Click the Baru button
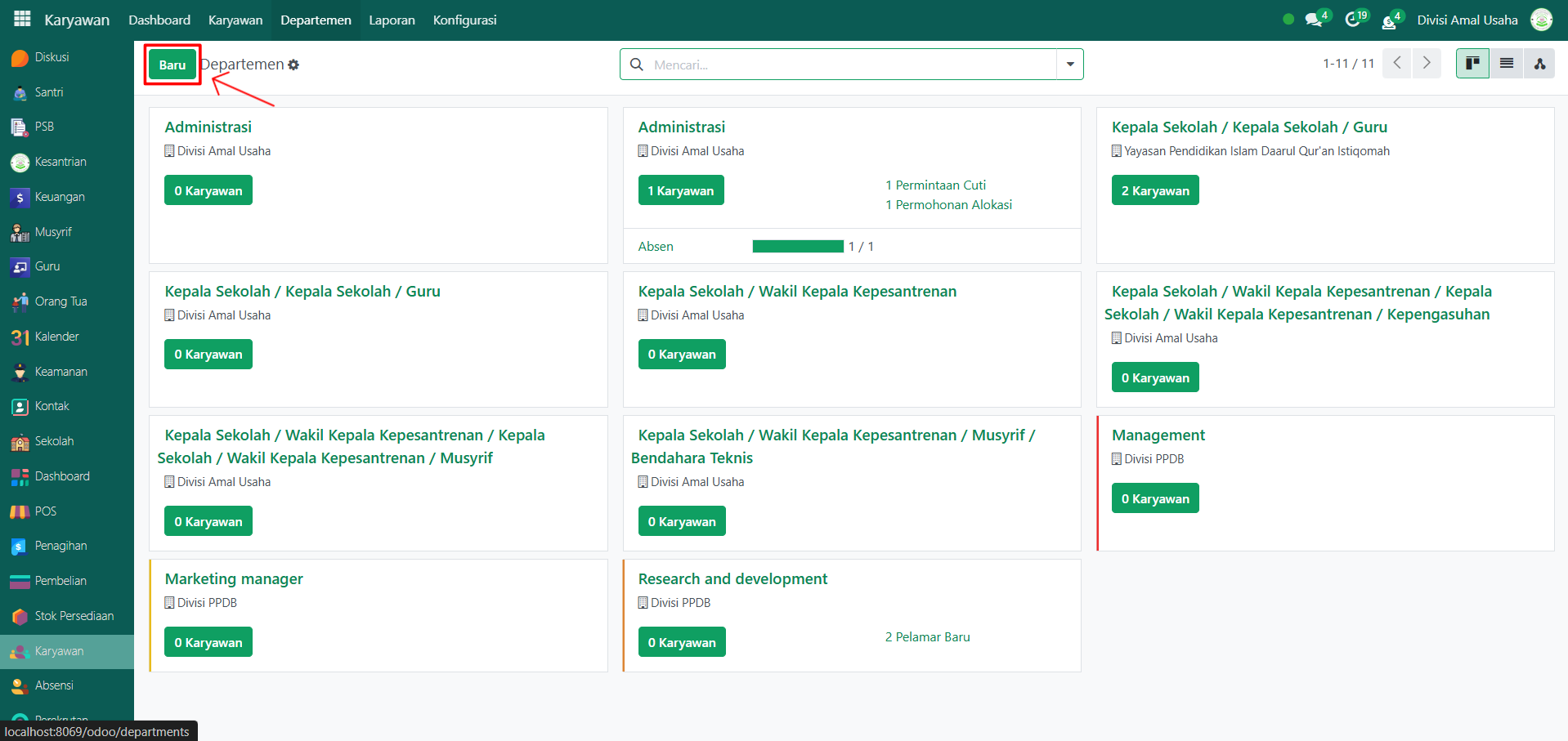 [172, 65]
